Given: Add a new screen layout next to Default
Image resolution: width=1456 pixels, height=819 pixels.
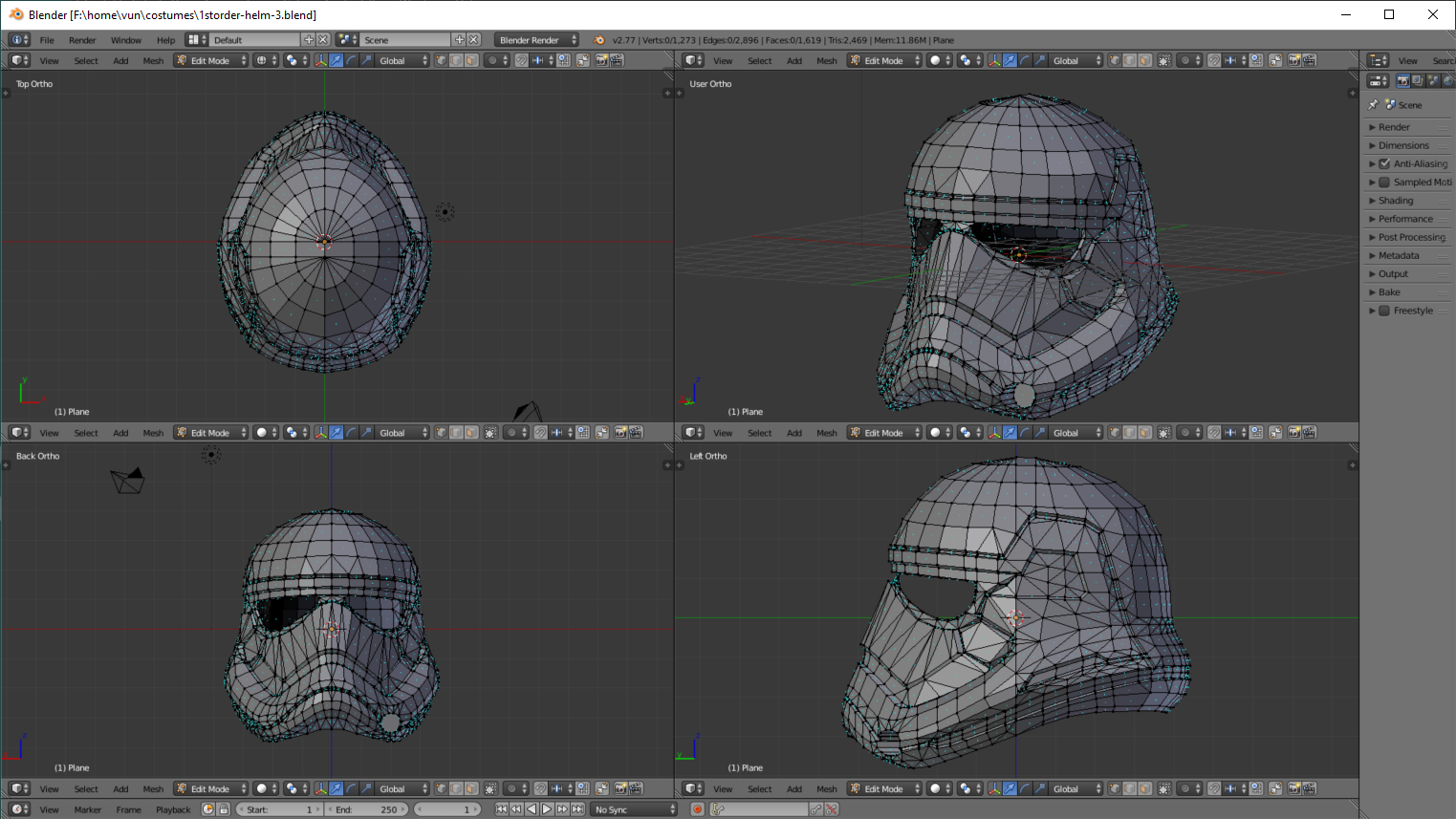Looking at the screenshot, I should pos(308,40).
